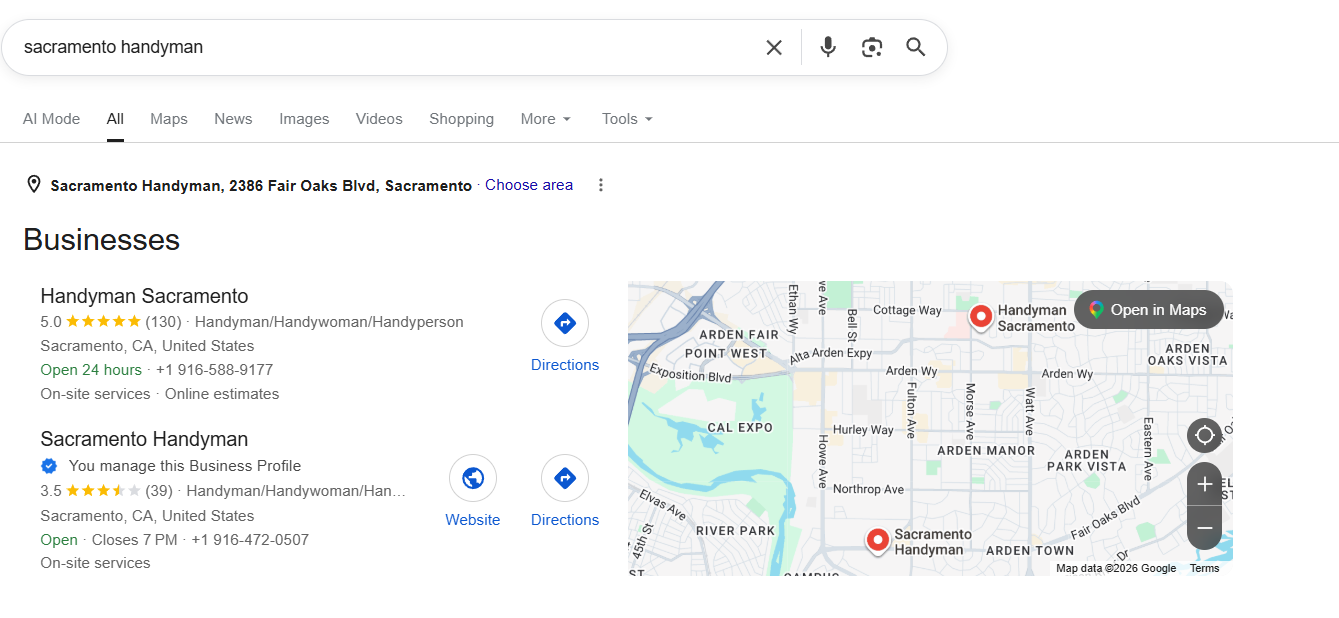Click the Businesses heading
This screenshot has height=618, width=1339.
pos(101,240)
